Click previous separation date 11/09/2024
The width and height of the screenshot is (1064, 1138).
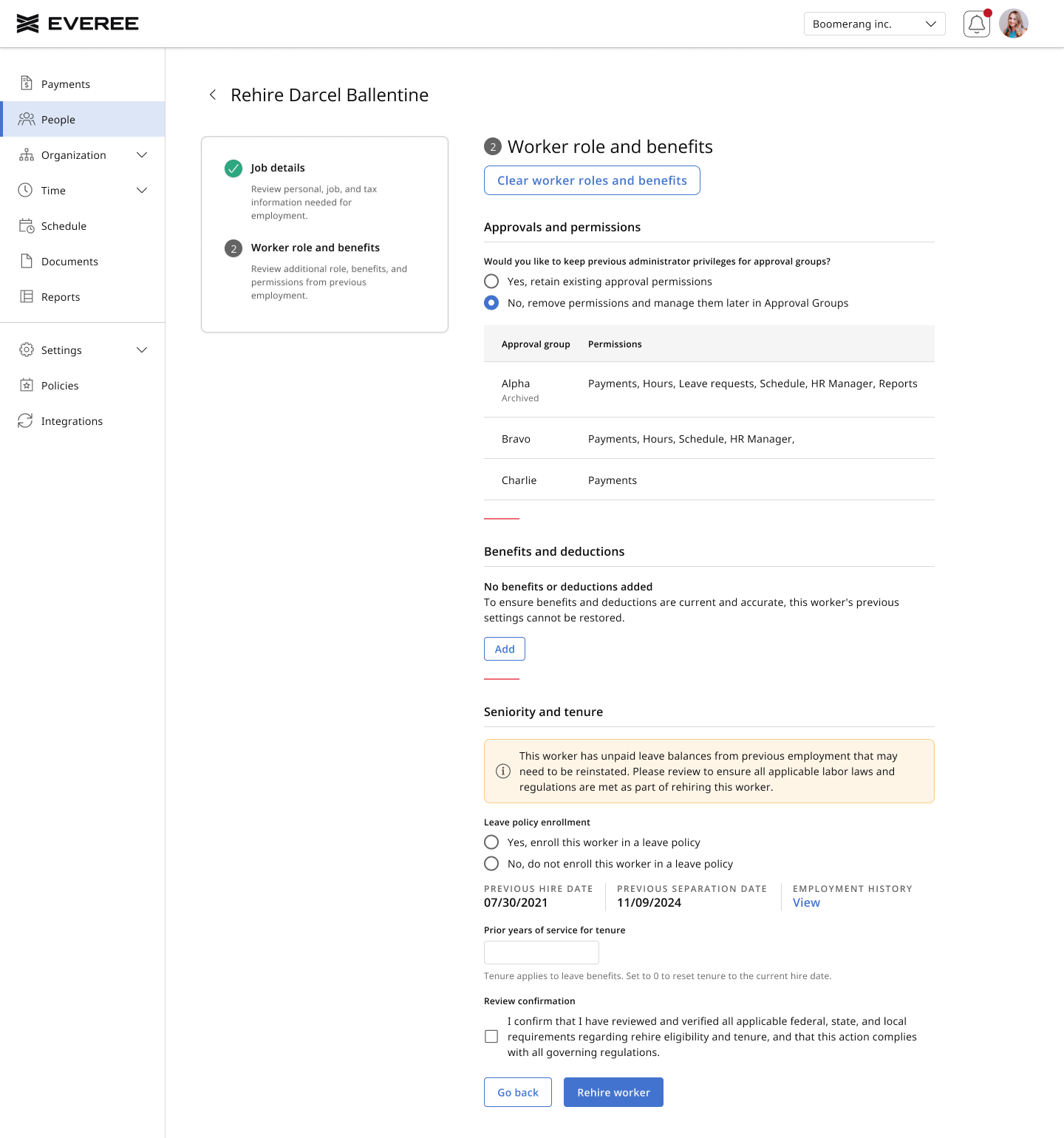[649, 902]
